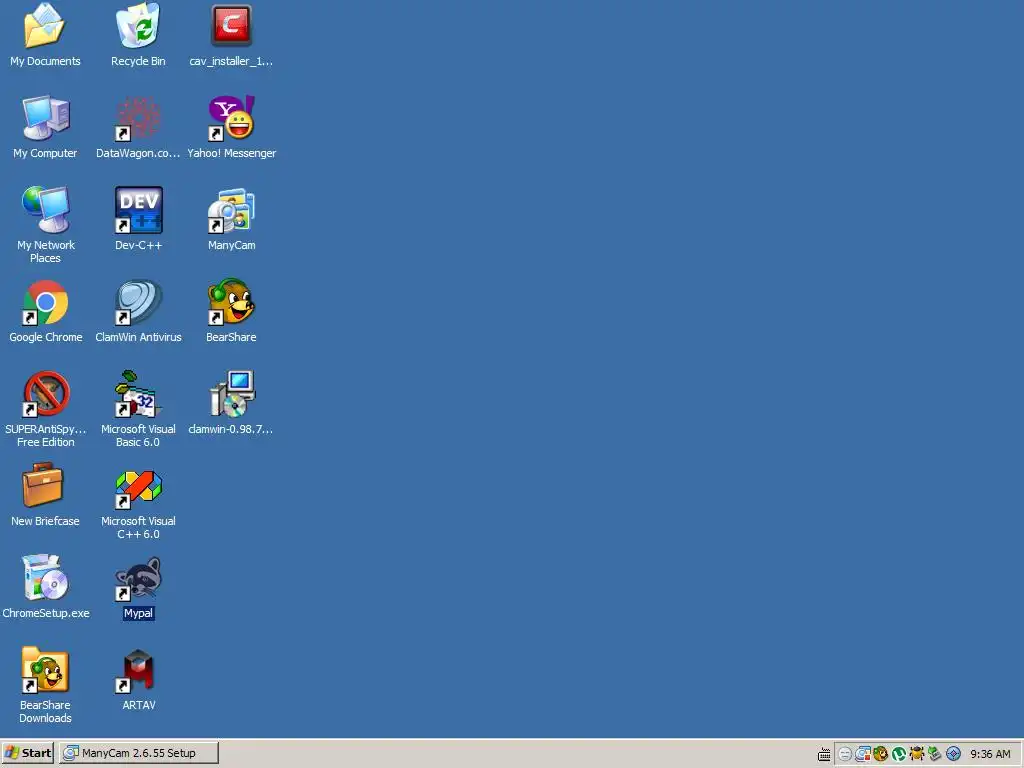This screenshot has width=1024, height=768.
Task: Select the BearShare Downloads folder icon
Action: point(45,670)
